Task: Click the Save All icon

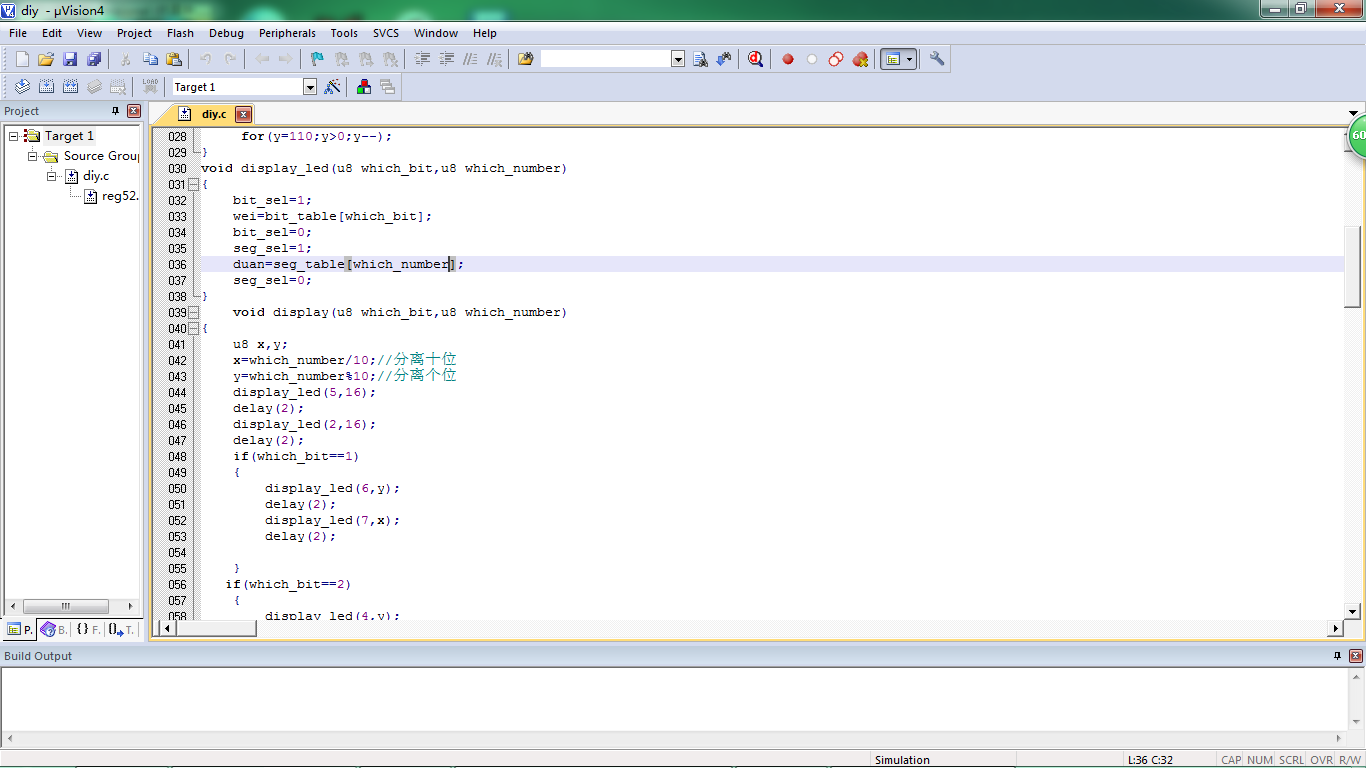Action: pyautogui.click(x=94, y=59)
